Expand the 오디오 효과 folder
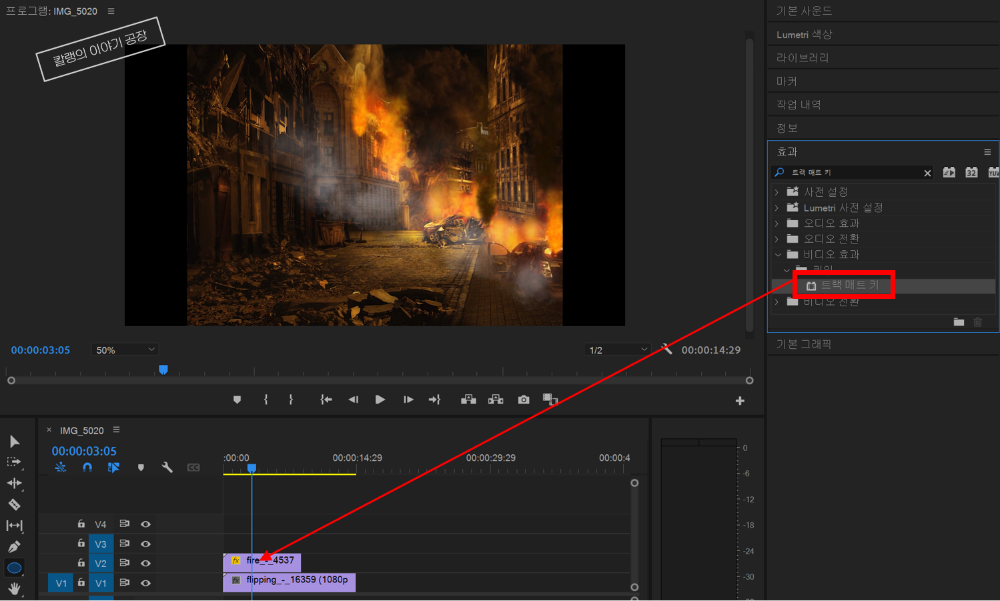Viewport: 1000px width, 601px height. [x=776, y=223]
